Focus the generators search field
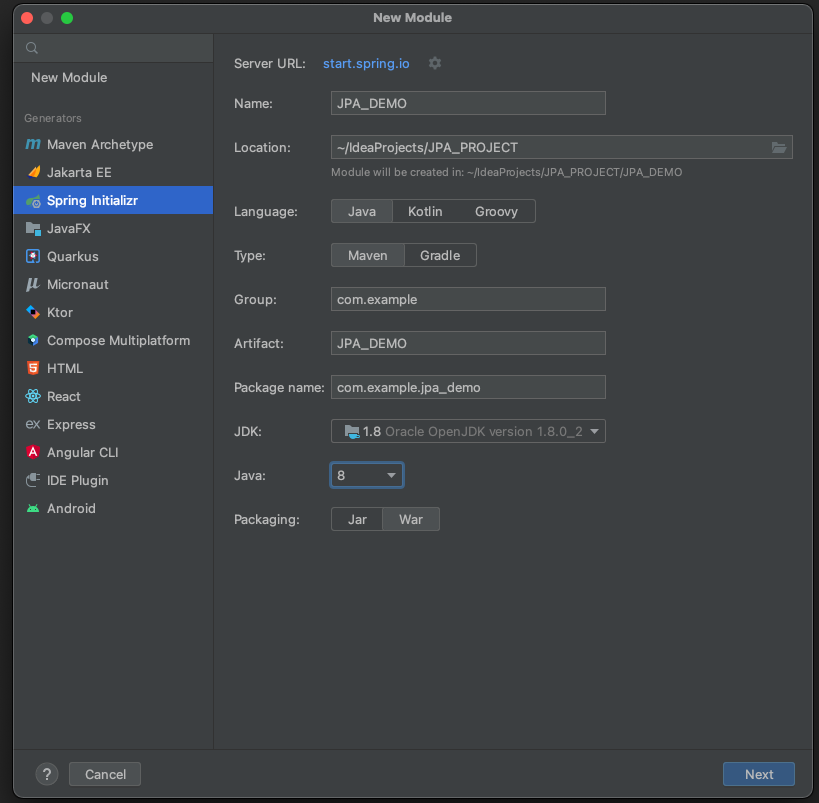This screenshot has height=803, width=819. pos(113,48)
